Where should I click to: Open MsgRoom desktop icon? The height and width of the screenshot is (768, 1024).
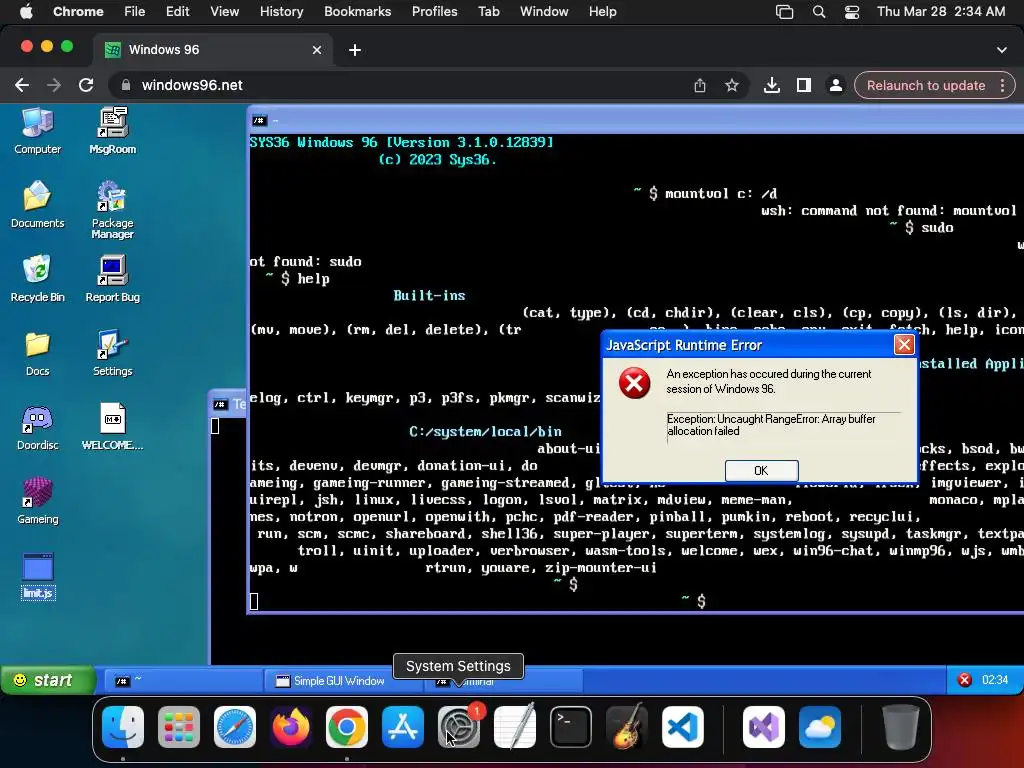click(112, 130)
